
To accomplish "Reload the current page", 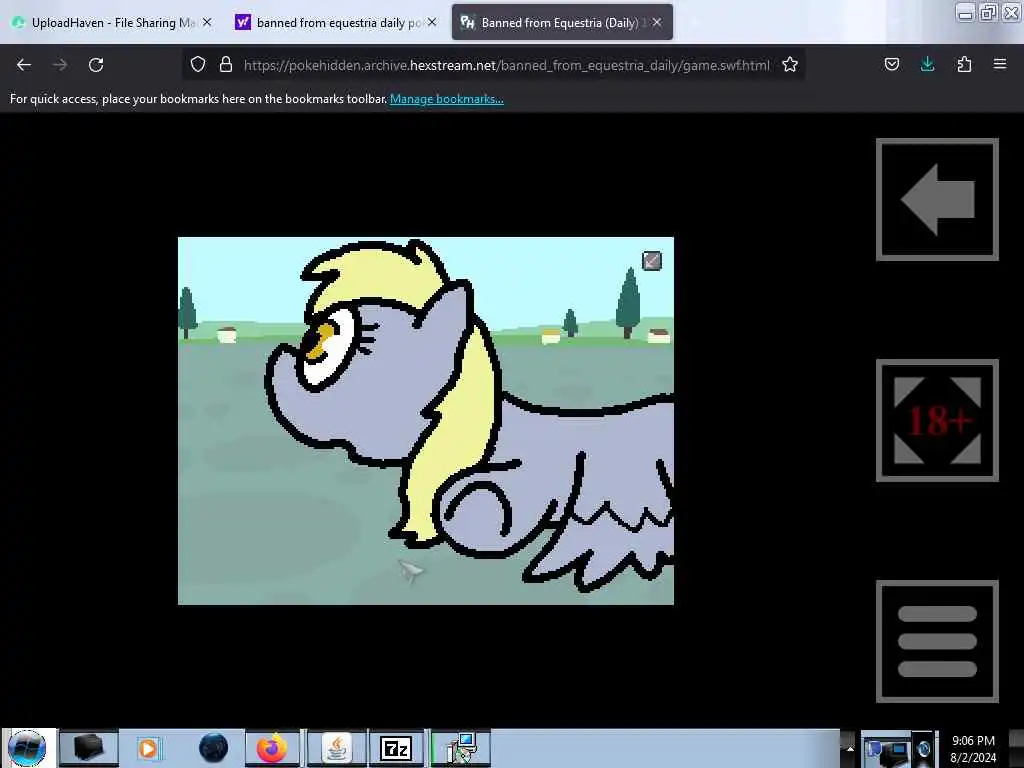I will point(96,65).
